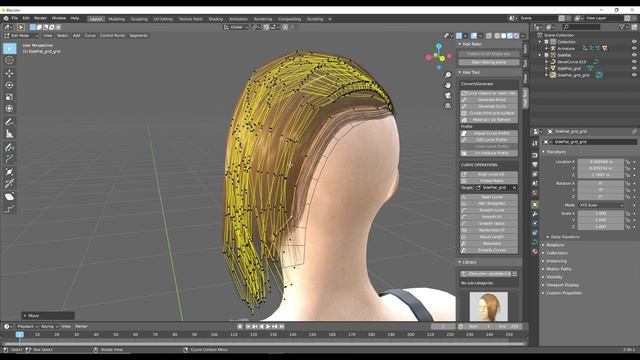Toggle viewport overlays button
Viewport: 640px width, 360px height.
(474, 36)
